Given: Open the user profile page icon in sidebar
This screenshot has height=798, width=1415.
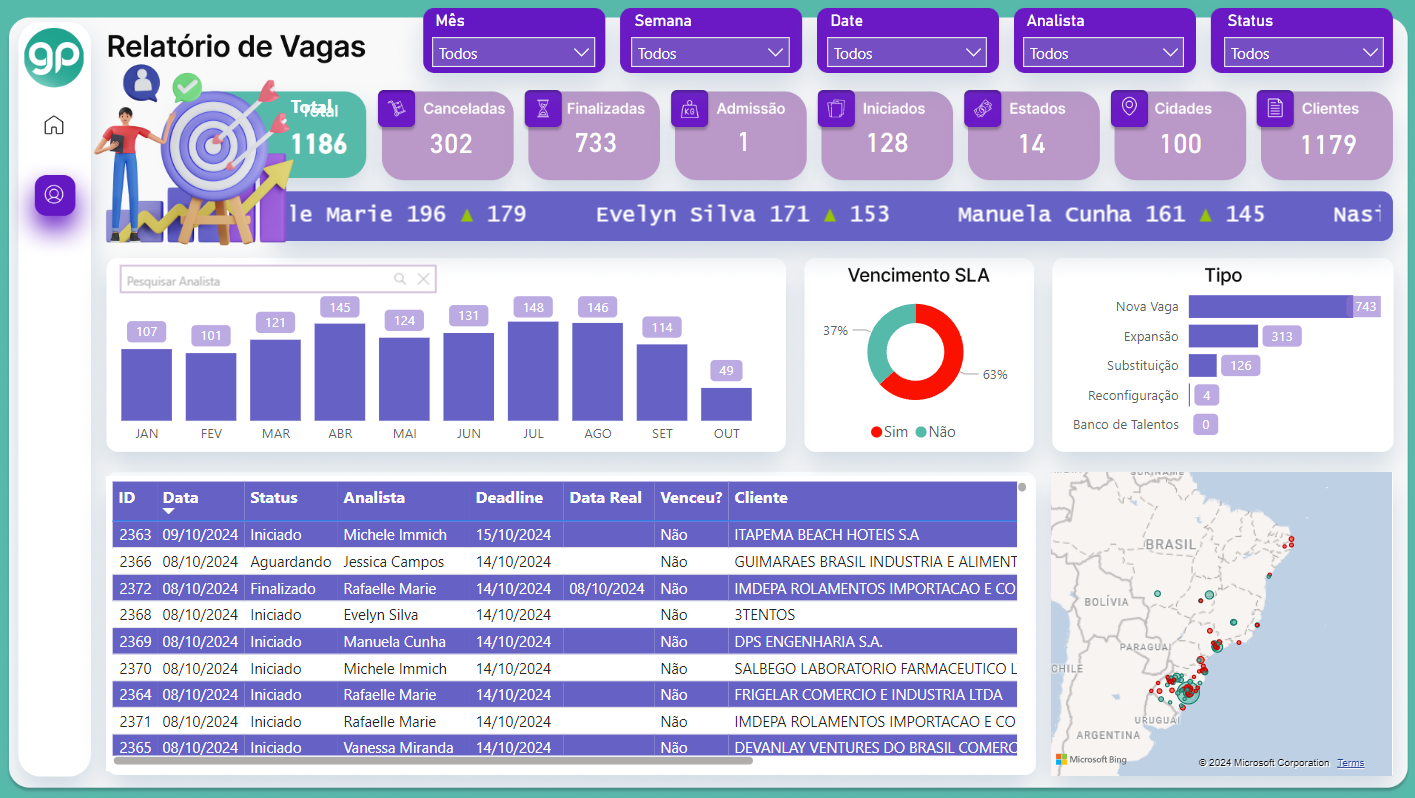Looking at the screenshot, I should pos(54,194).
